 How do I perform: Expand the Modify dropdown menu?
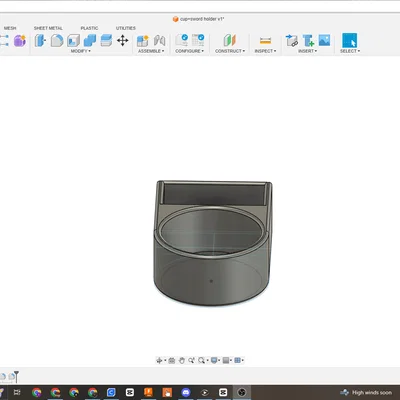[x=80, y=51]
